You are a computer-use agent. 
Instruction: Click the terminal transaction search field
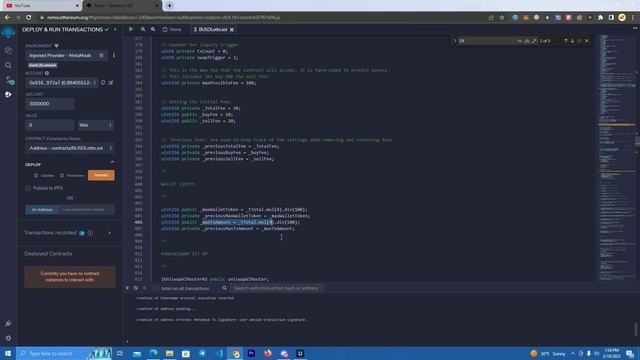278,288
